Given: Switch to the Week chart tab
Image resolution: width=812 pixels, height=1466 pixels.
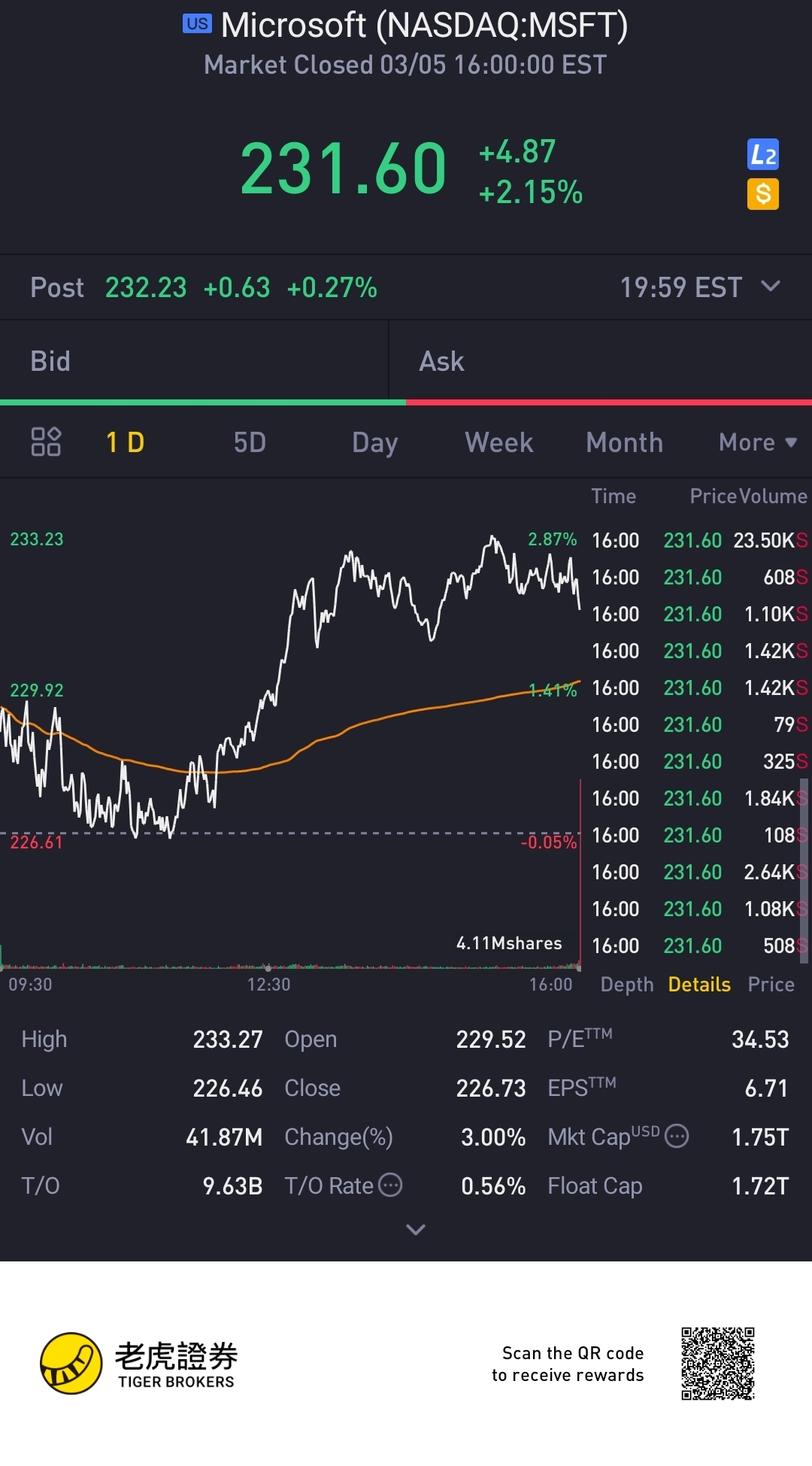Looking at the screenshot, I should click(x=499, y=442).
